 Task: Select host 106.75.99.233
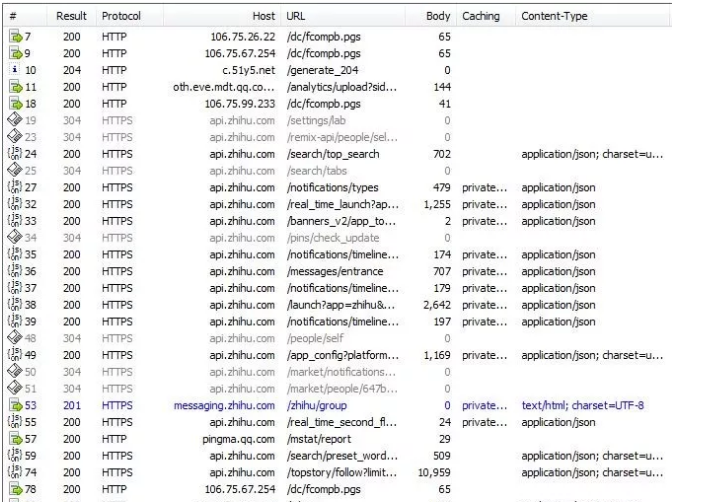[240, 104]
